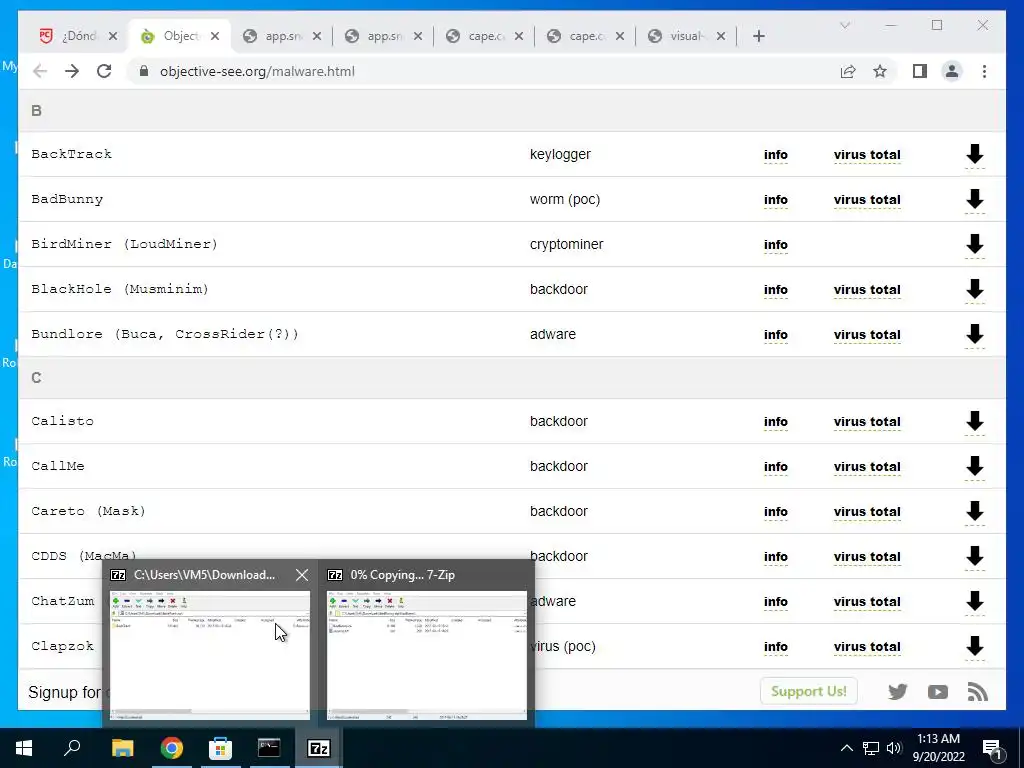Reload the page
This screenshot has height=768, width=1024.
pyautogui.click(x=104, y=71)
